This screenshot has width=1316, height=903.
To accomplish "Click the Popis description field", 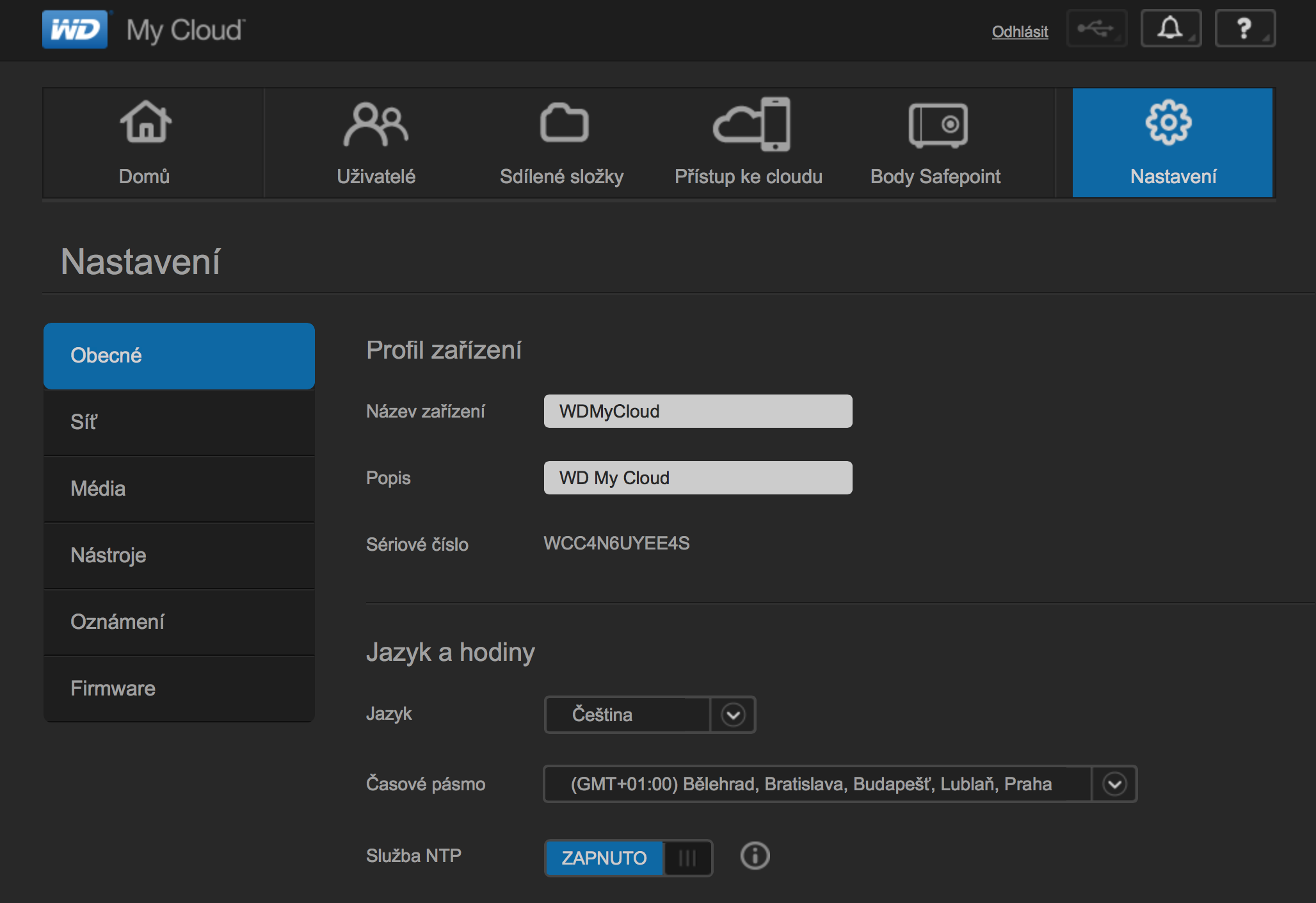I will [x=698, y=478].
